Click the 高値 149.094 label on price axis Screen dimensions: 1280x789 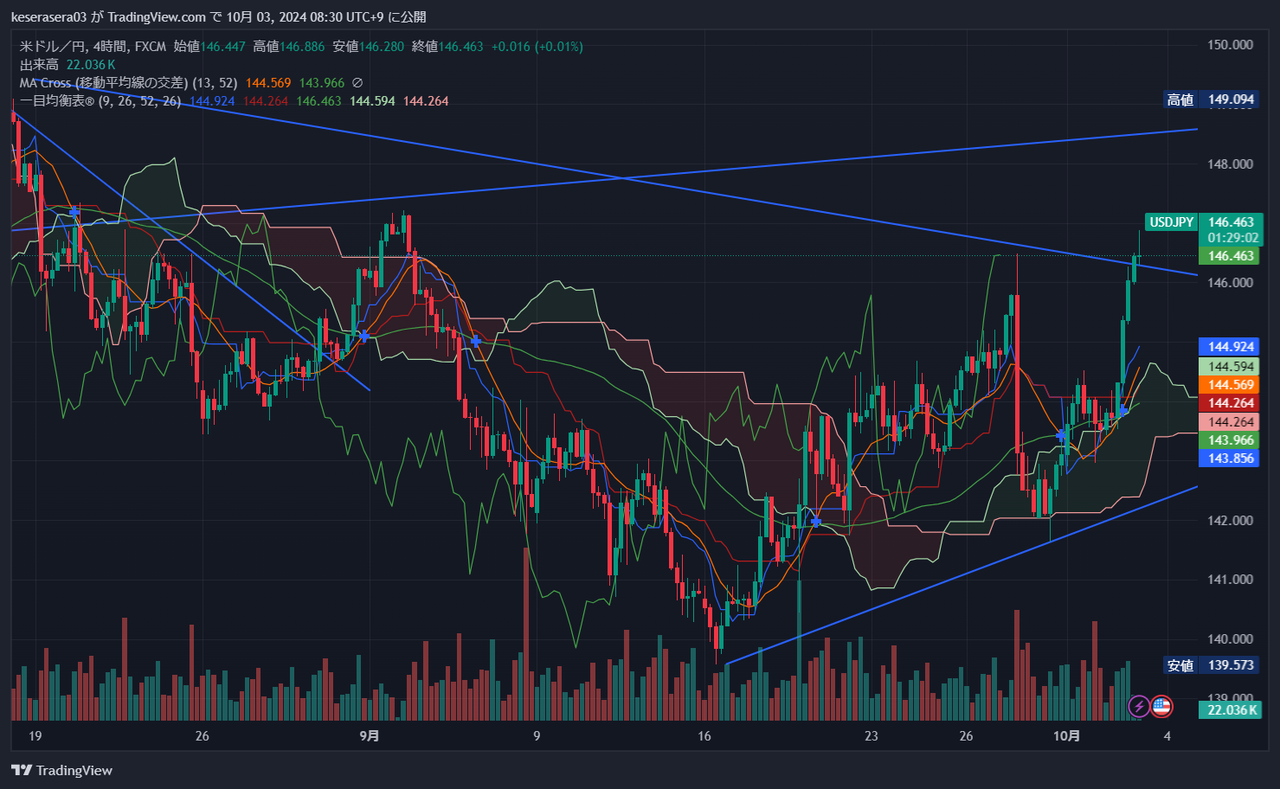pos(1210,99)
